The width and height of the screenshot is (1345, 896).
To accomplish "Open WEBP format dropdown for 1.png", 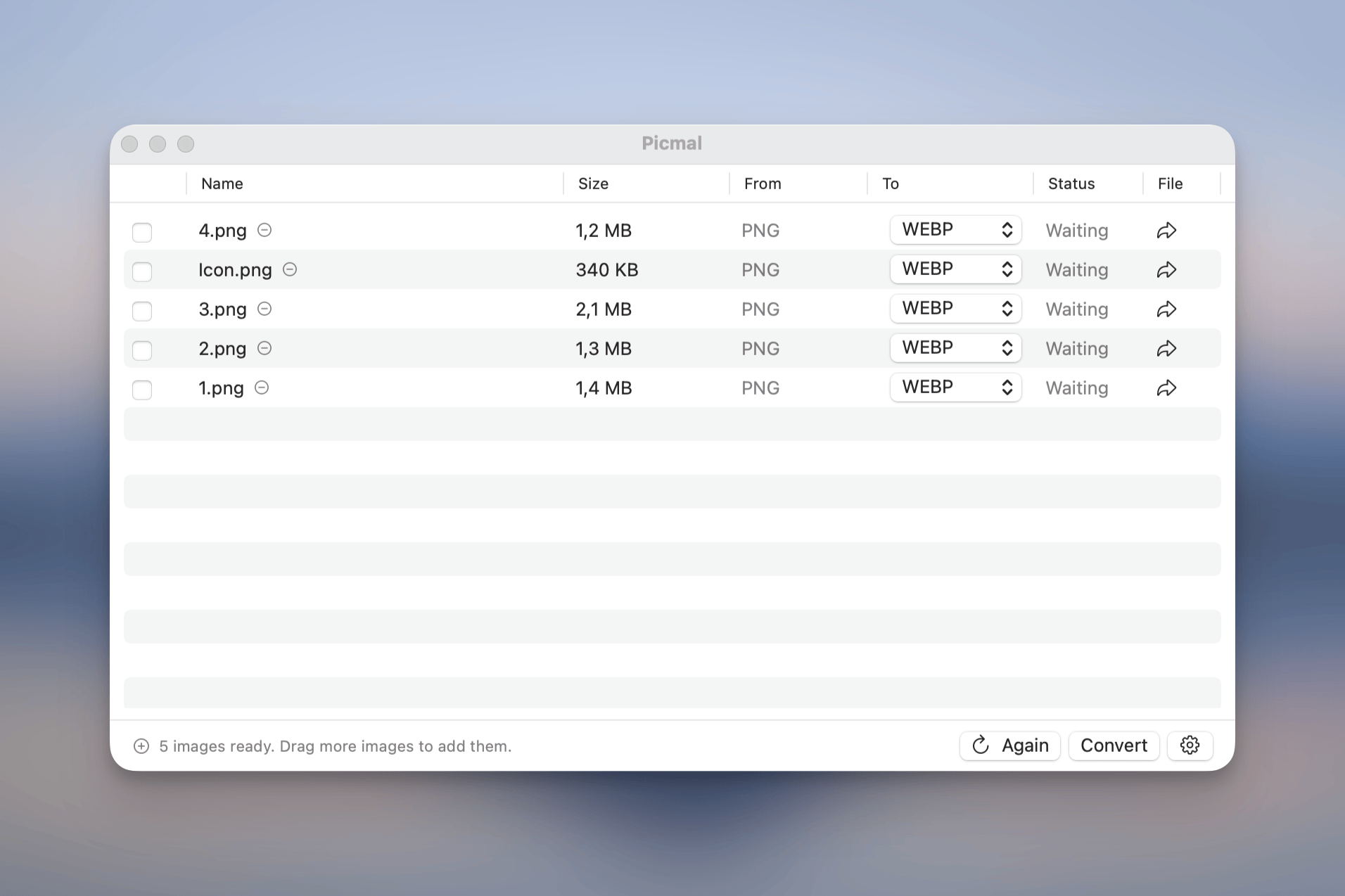I will 955,388.
